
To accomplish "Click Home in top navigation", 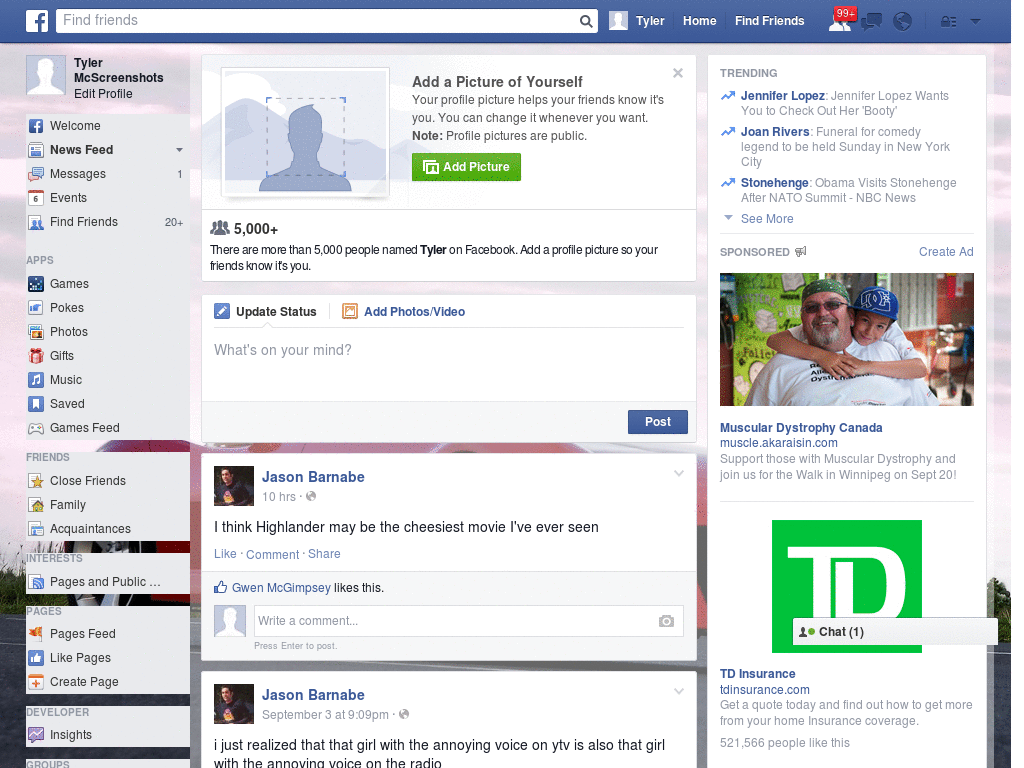I will pyautogui.click(x=699, y=21).
